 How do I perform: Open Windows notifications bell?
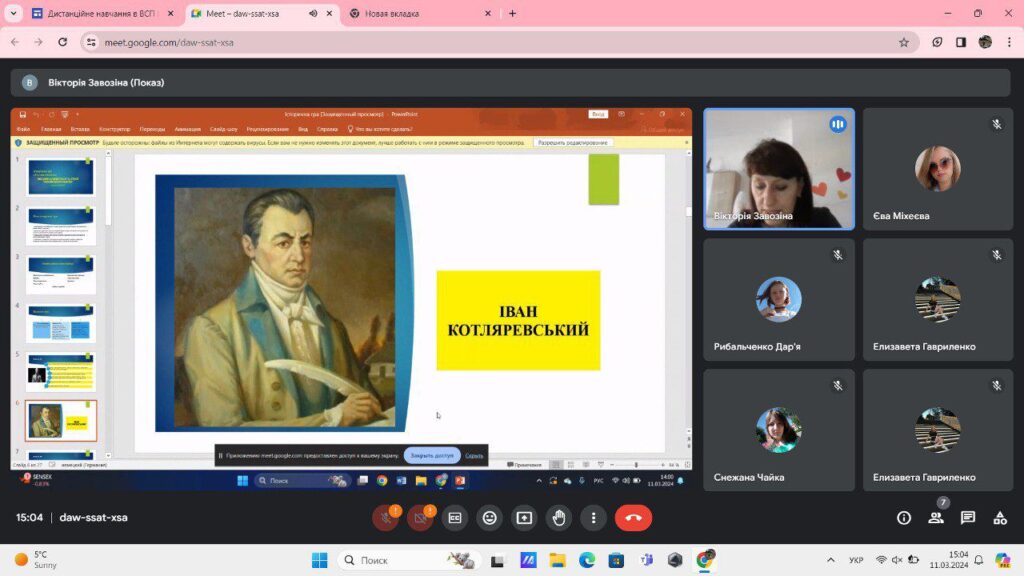[x=978, y=560]
